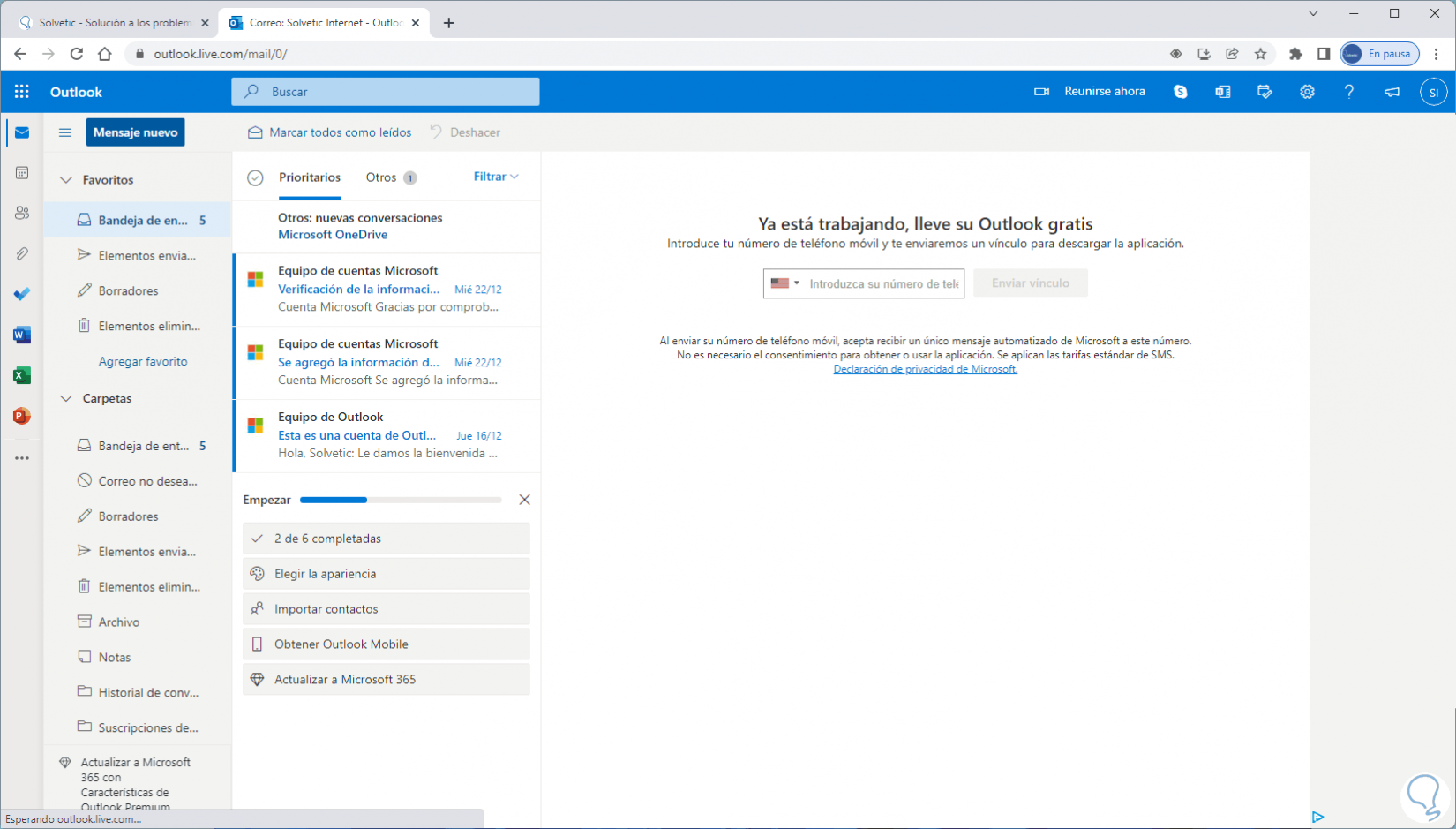Open the notes feed icon in header
The image size is (1456, 829).
click(x=1265, y=92)
